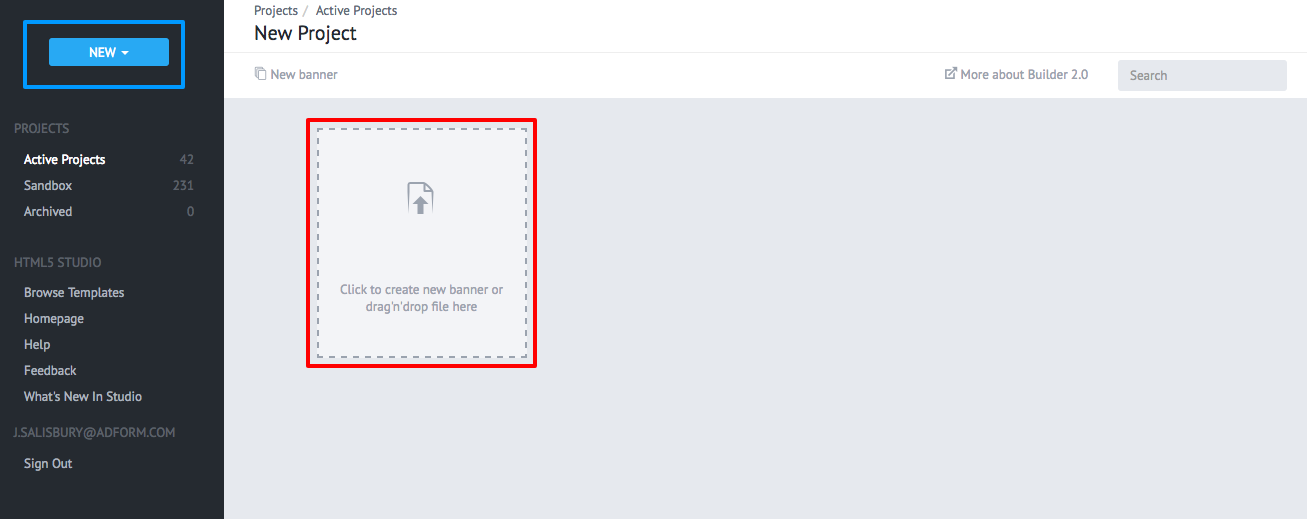
Task: Click the external link icon beside Builder 2.0
Action: [951, 74]
